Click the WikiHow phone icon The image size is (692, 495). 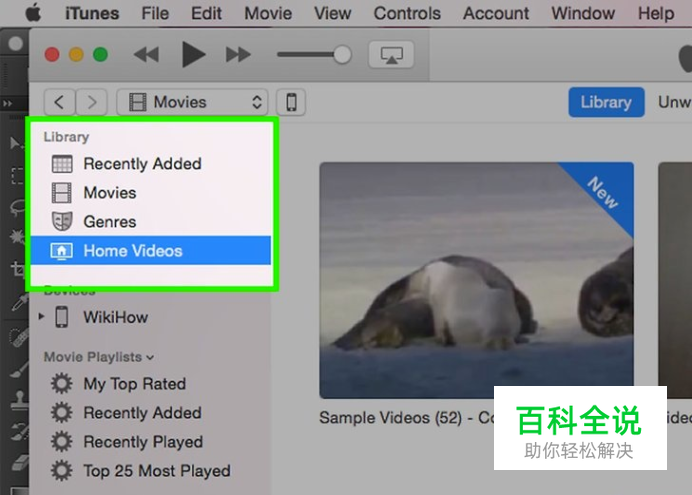62,317
